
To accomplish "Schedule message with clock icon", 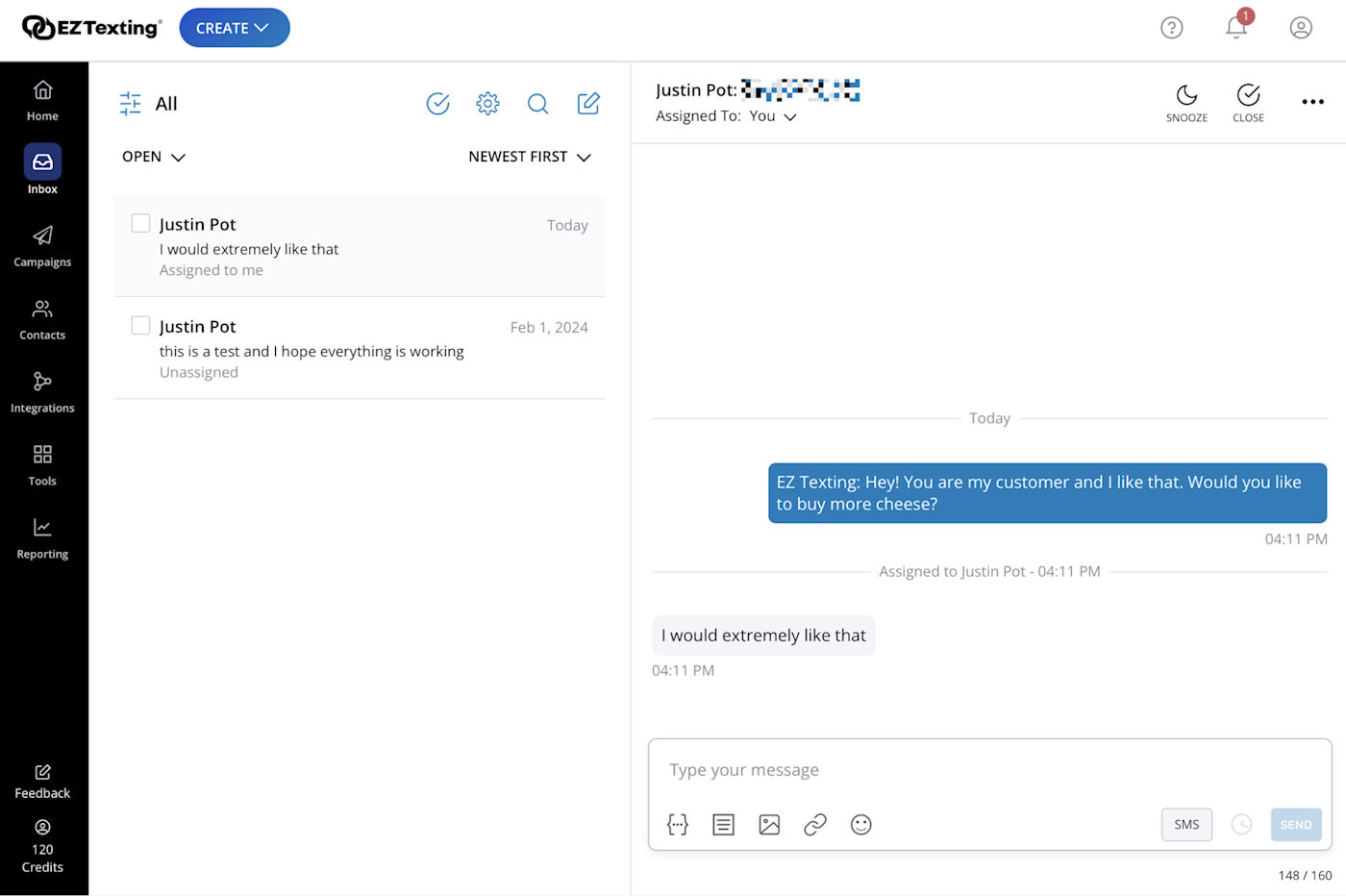I will click(1242, 824).
